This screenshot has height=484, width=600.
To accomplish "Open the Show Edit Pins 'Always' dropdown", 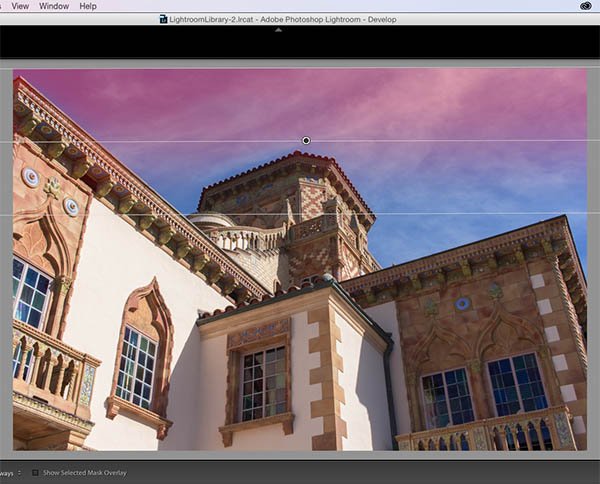I will click(7, 472).
